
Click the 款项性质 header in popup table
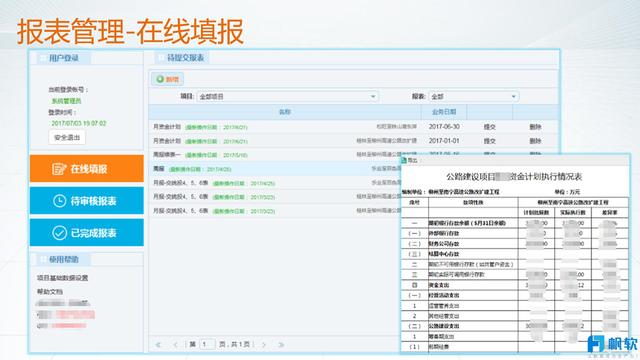point(473,202)
